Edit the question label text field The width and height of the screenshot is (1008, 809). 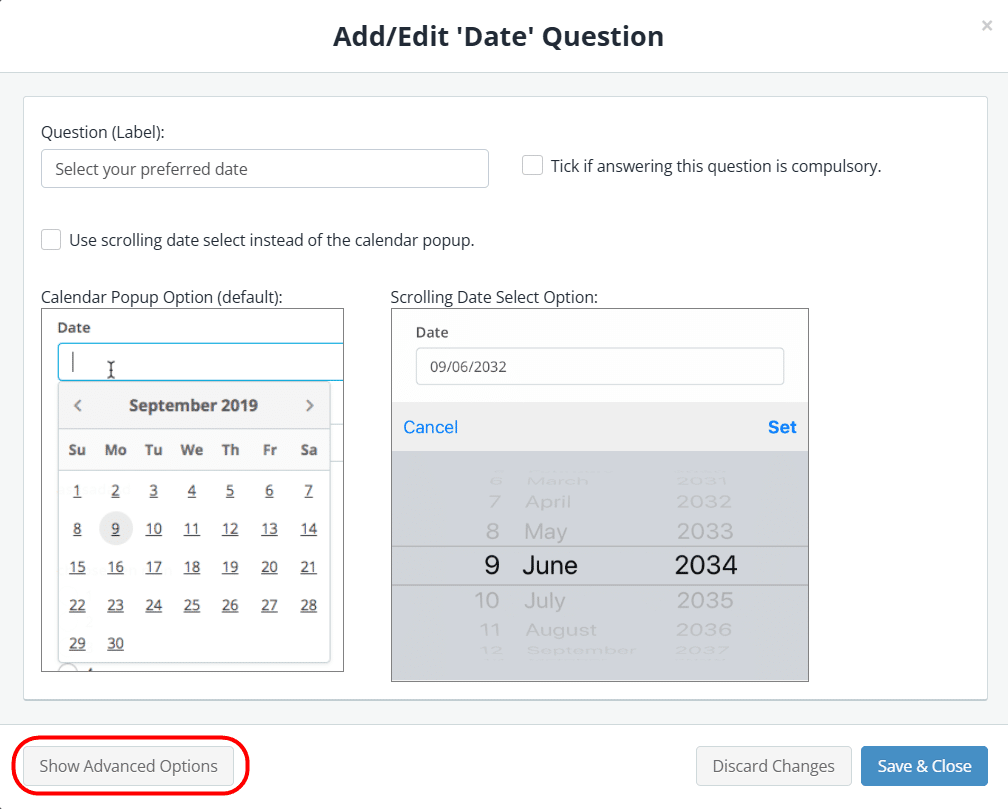[x=264, y=168]
